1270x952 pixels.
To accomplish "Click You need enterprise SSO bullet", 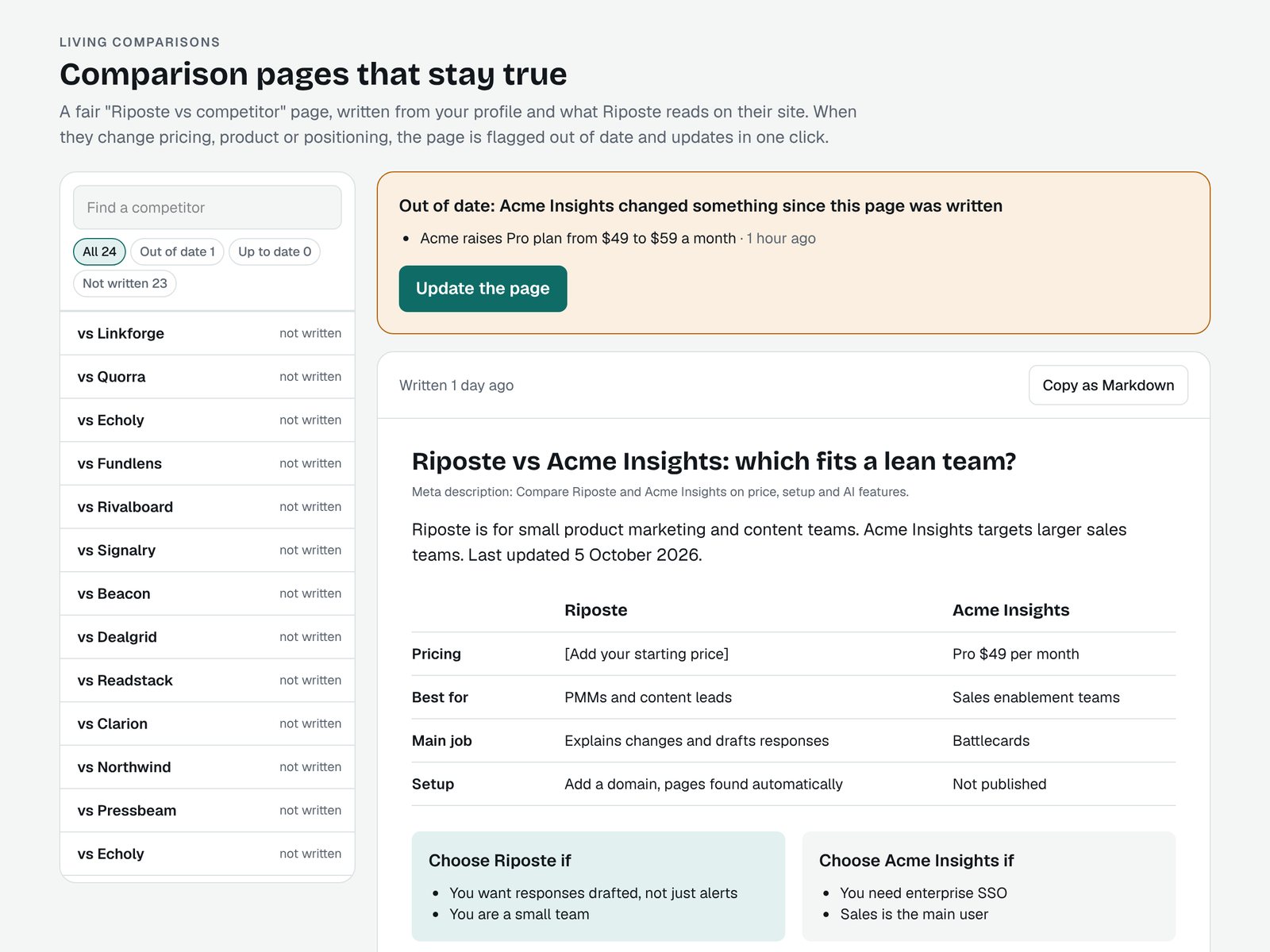I will pyautogui.click(x=923, y=893).
